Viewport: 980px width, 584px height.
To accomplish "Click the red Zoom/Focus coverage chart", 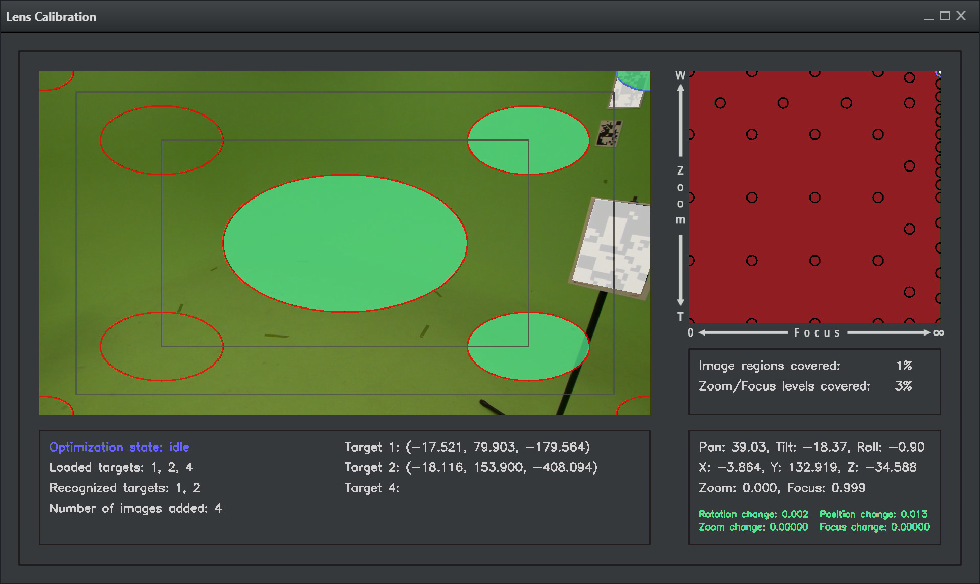I will pos(814,197).
